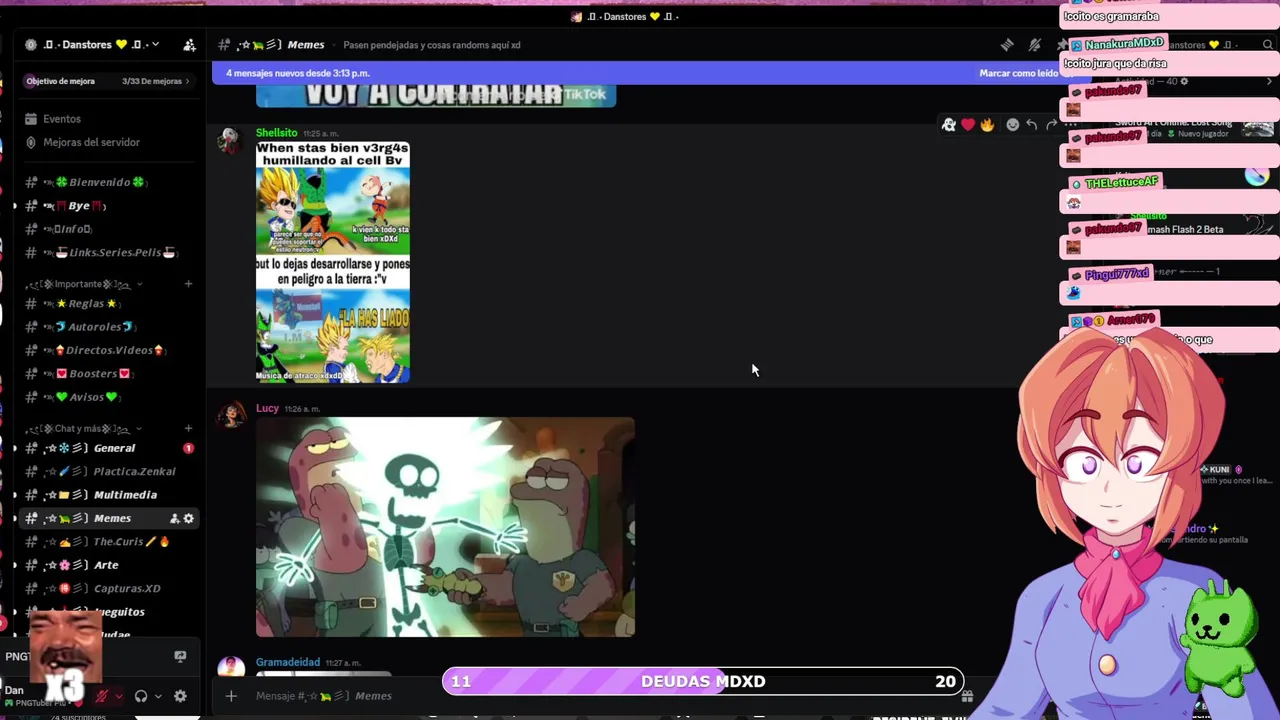This screenshot has height=720, width=1280.
Task: Click plus icon next to Importante category
Action: tap(188, 284)
